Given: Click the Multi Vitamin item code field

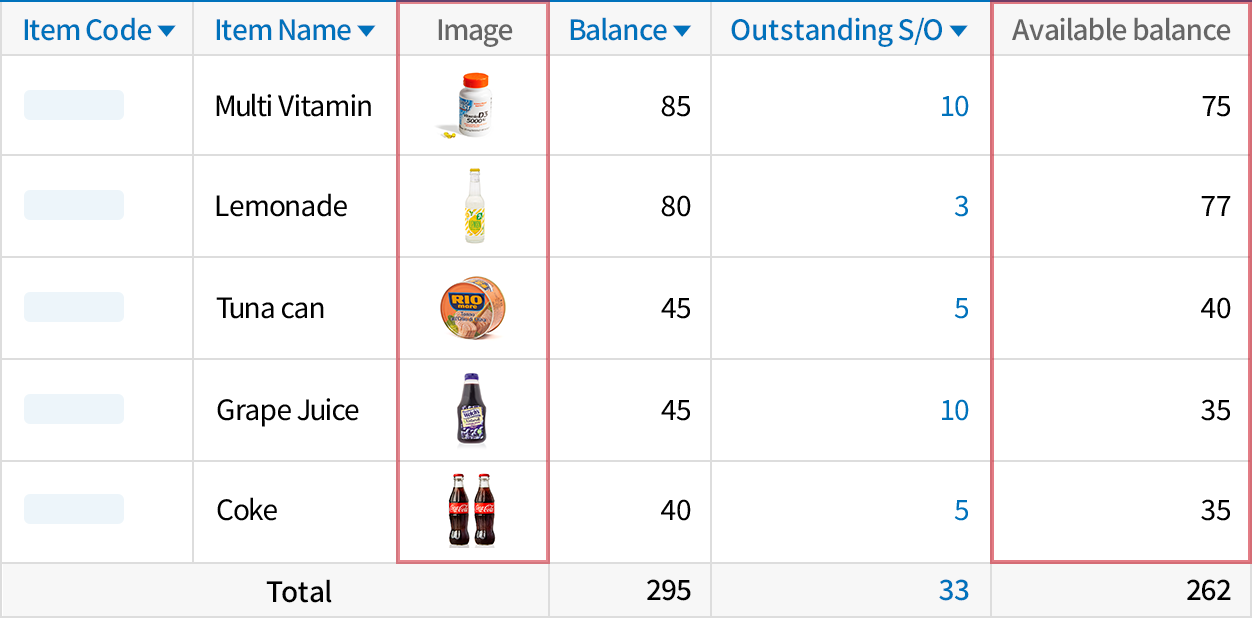Looking at the screenshot, I should [74, 105].
